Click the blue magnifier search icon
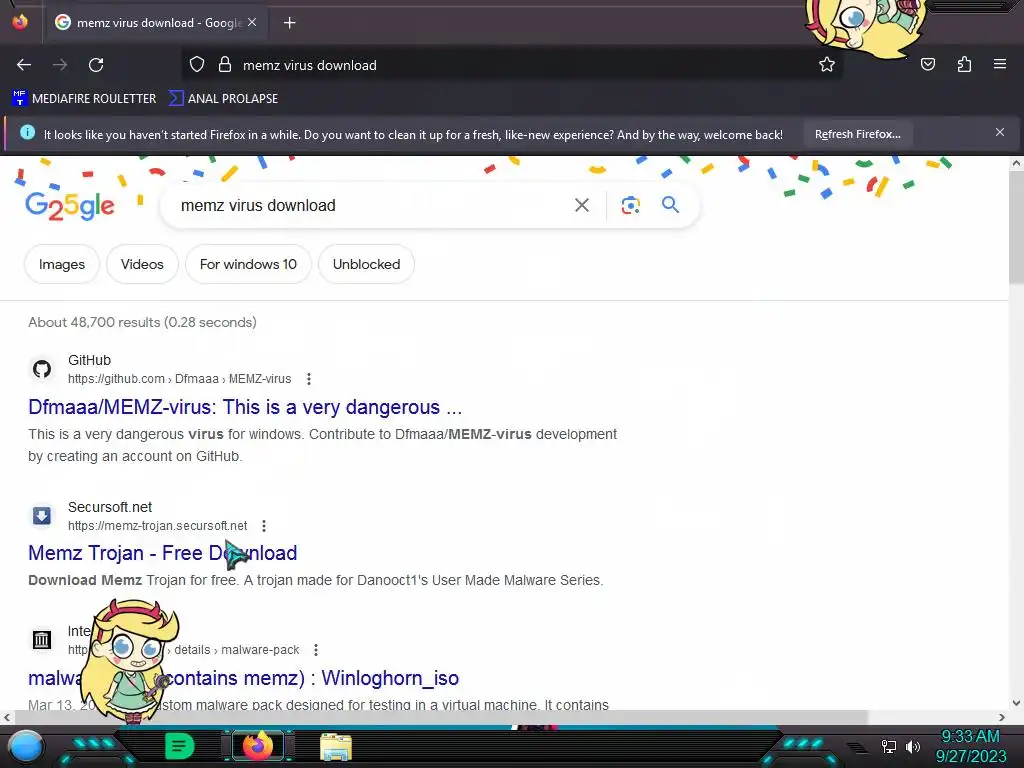The image size is (1024, 768). coord(670,205)
